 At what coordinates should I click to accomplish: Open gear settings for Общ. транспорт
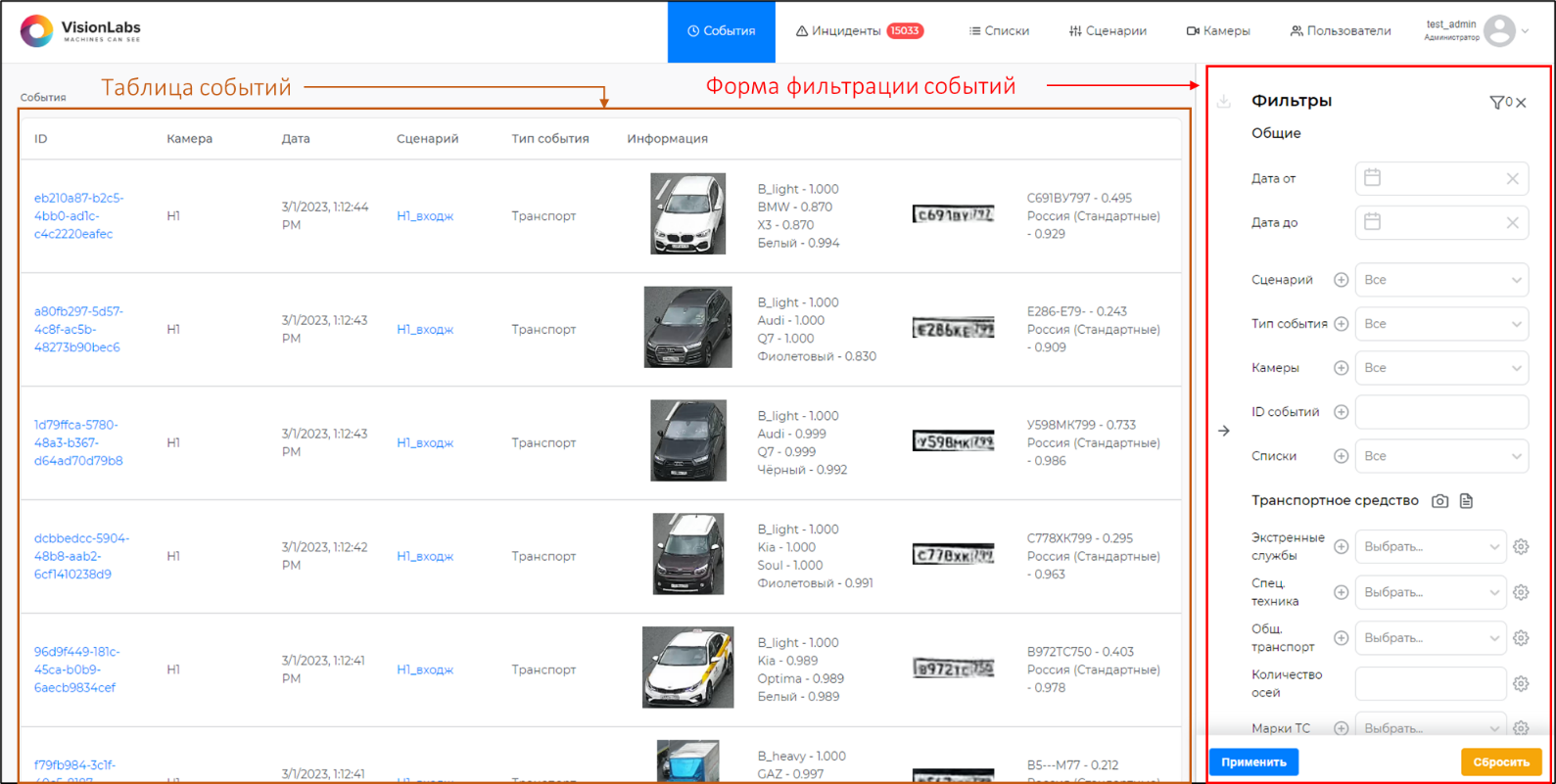click(1521, 638)
